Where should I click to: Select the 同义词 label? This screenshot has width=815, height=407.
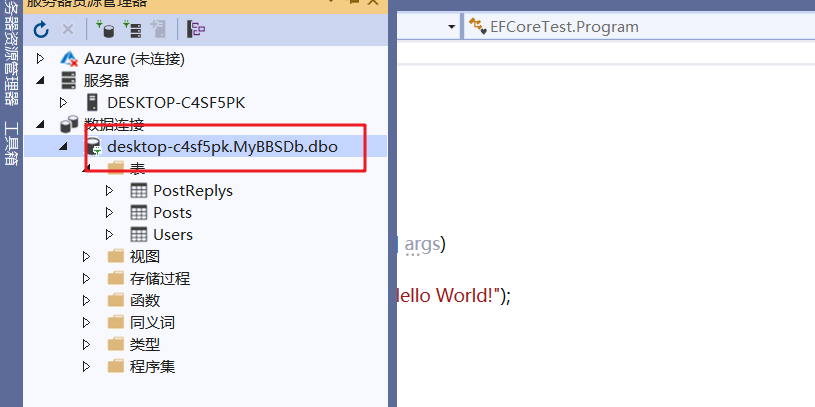coord(152,322)
